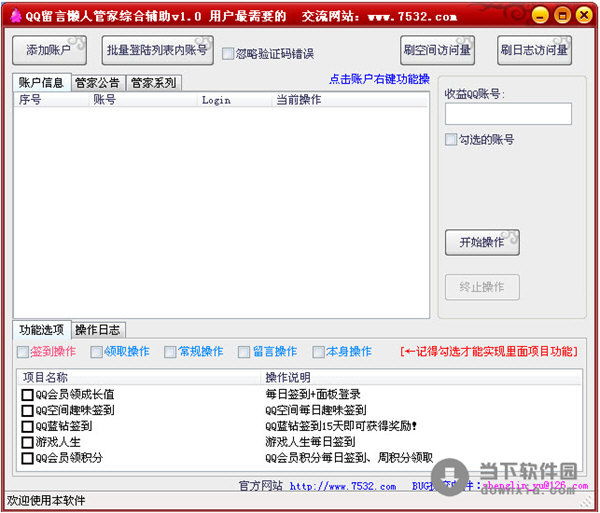600x513 pixels.
Task: Click the app logo icon in title bar
Action: [15, 16]
